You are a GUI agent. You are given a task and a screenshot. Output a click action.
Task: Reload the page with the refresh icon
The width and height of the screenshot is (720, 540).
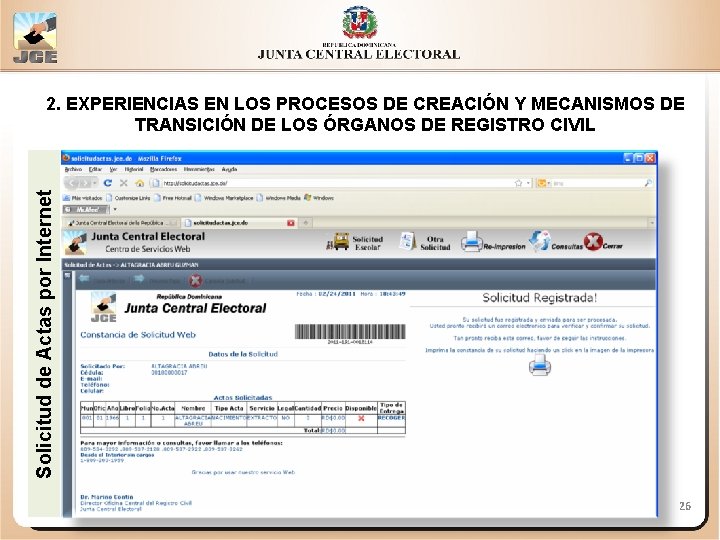[108, 183]
